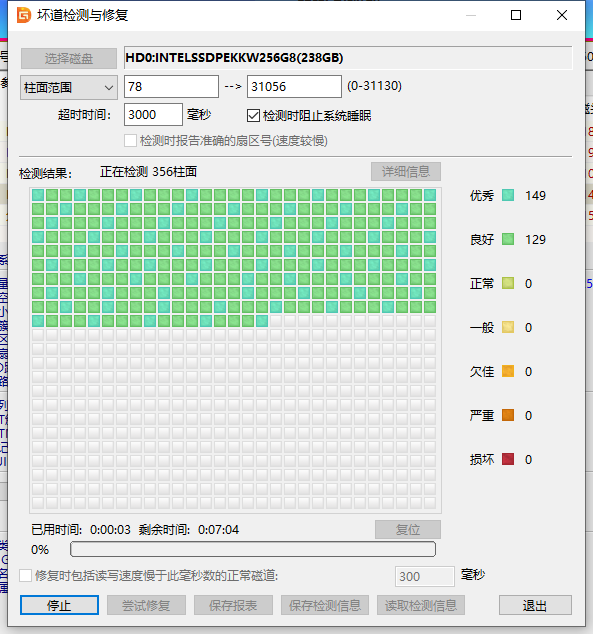Click the 停止 button

[x=59, y=605]
